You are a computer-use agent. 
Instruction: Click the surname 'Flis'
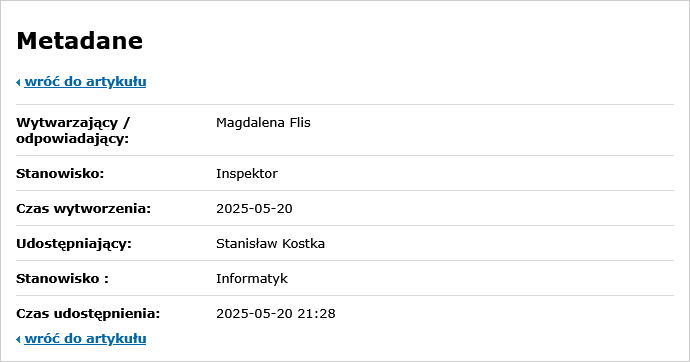click(300, 123)
